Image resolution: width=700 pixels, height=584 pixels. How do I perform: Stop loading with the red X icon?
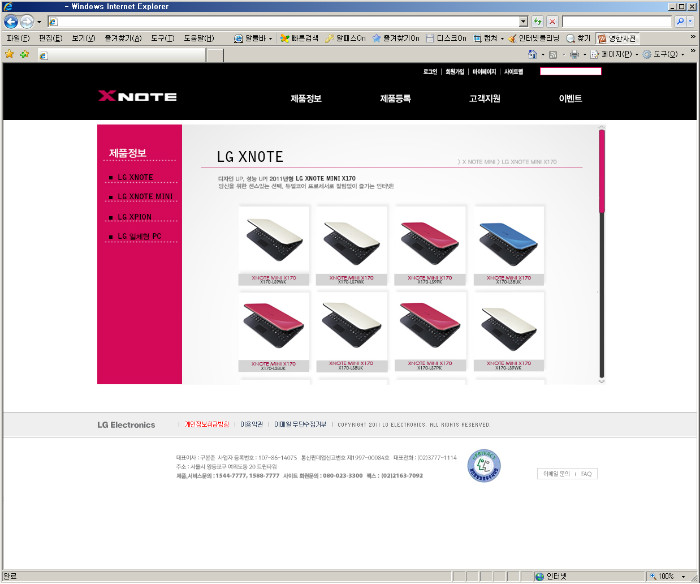coord(553,21)
